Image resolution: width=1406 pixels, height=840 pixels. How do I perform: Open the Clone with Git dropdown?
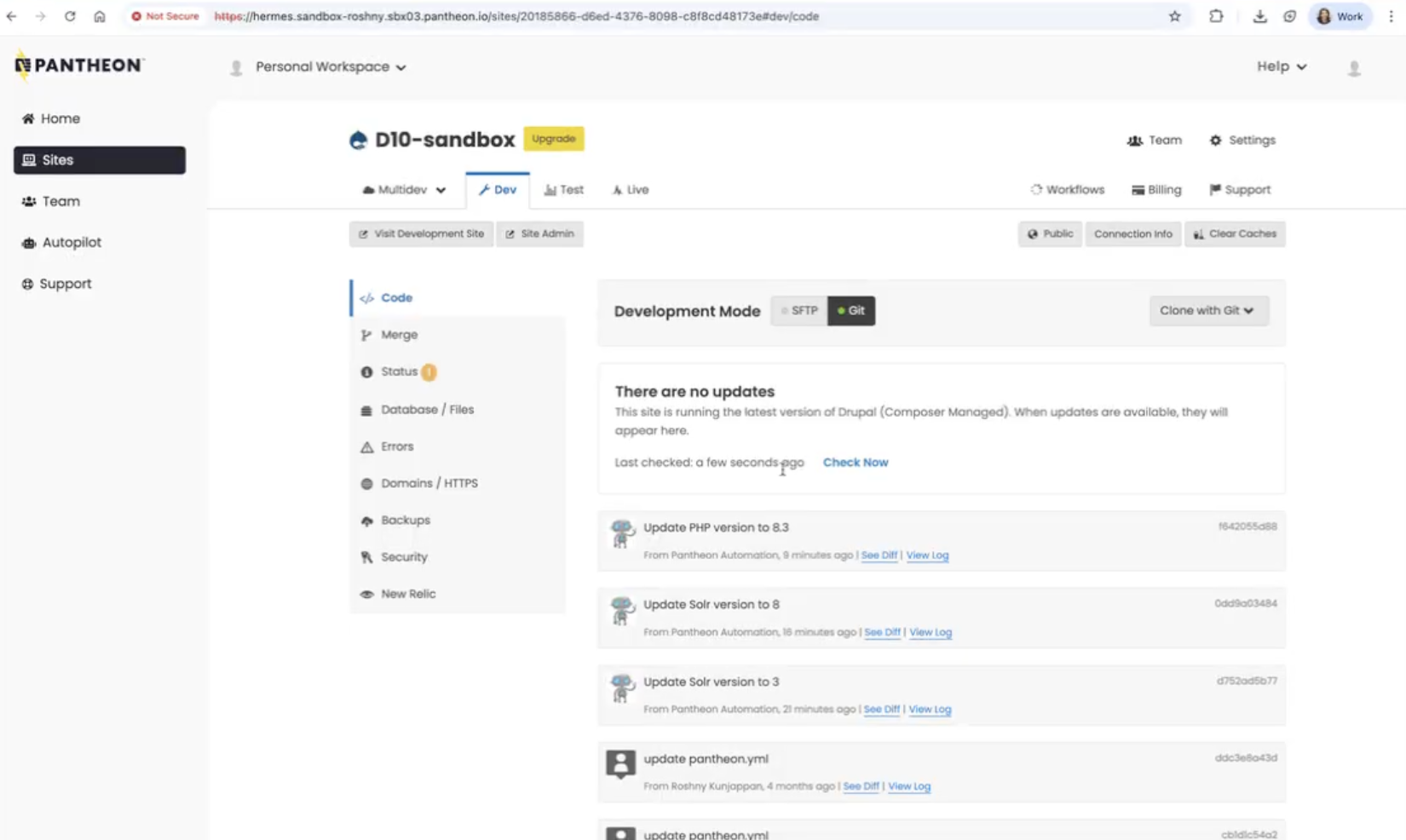[x=1207, y=311]
